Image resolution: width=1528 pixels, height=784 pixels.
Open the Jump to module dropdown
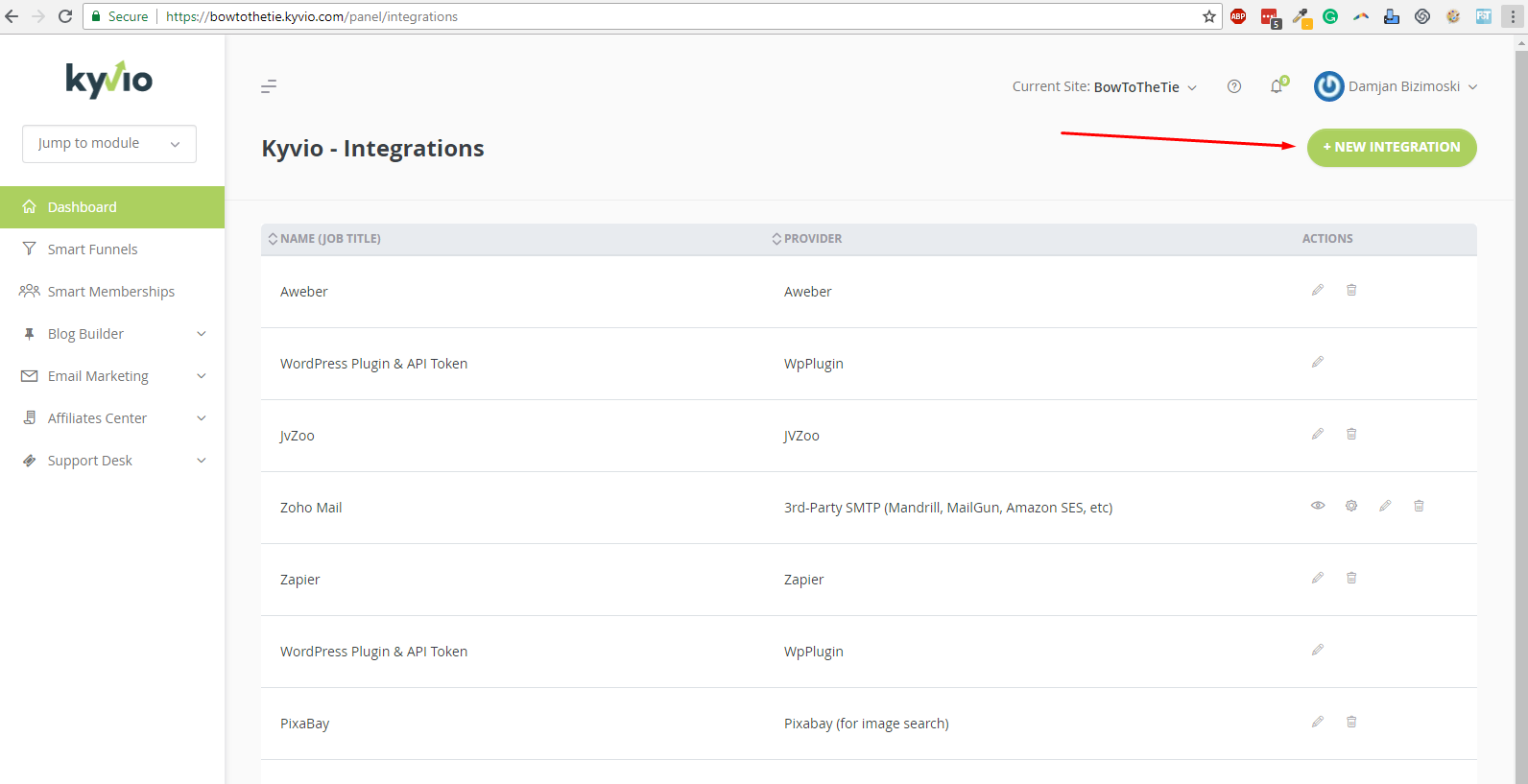pyautogui.click(x=109, y=144)
